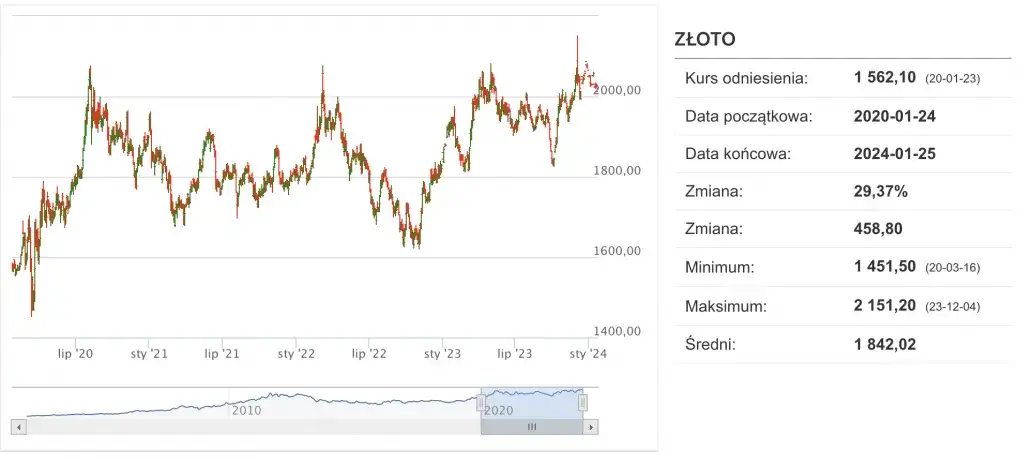Grab the left range selector handle

[479, 402]
